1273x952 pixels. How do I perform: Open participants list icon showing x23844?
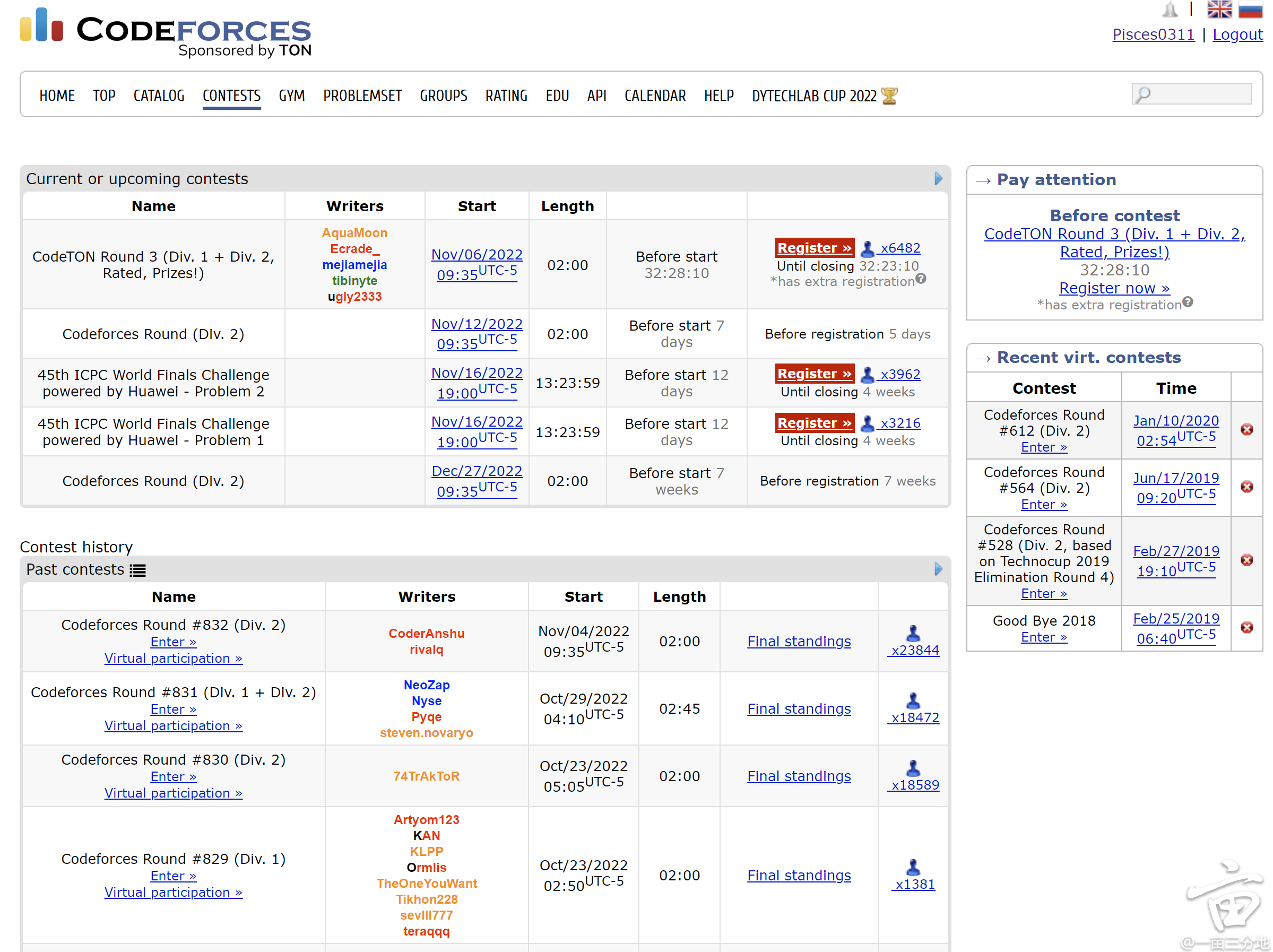913,633
